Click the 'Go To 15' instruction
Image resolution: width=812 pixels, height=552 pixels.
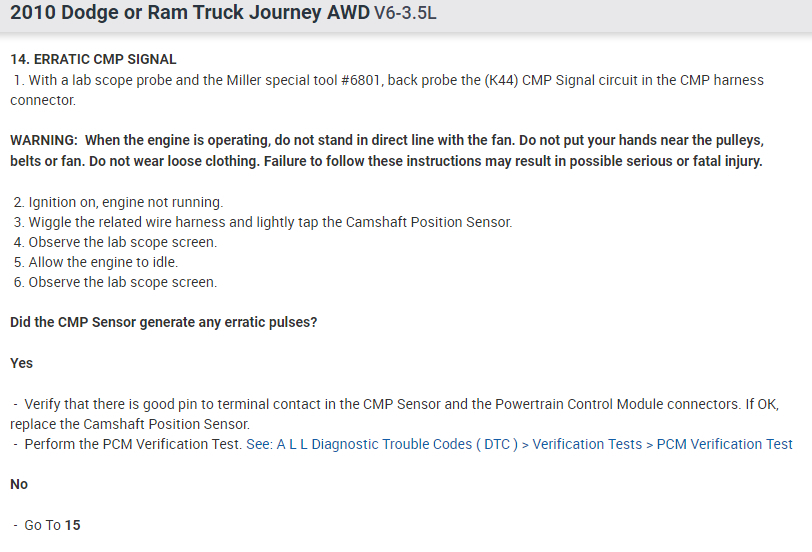[52, 525]
